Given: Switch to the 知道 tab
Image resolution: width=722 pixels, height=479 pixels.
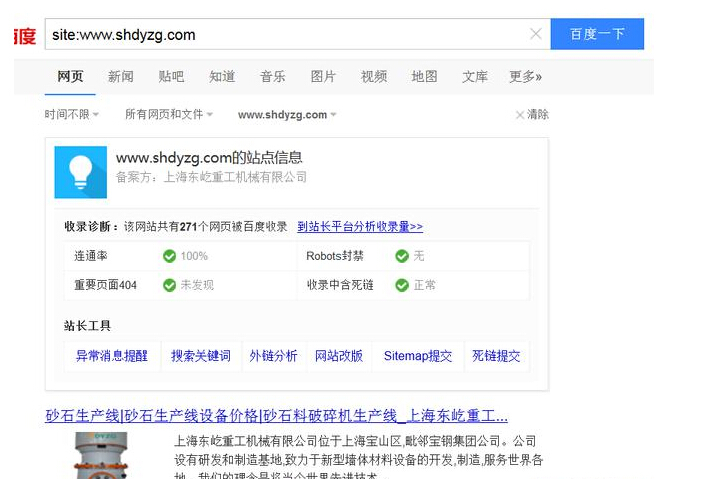Looking at the screenshot, I should (x=222, y=76).
